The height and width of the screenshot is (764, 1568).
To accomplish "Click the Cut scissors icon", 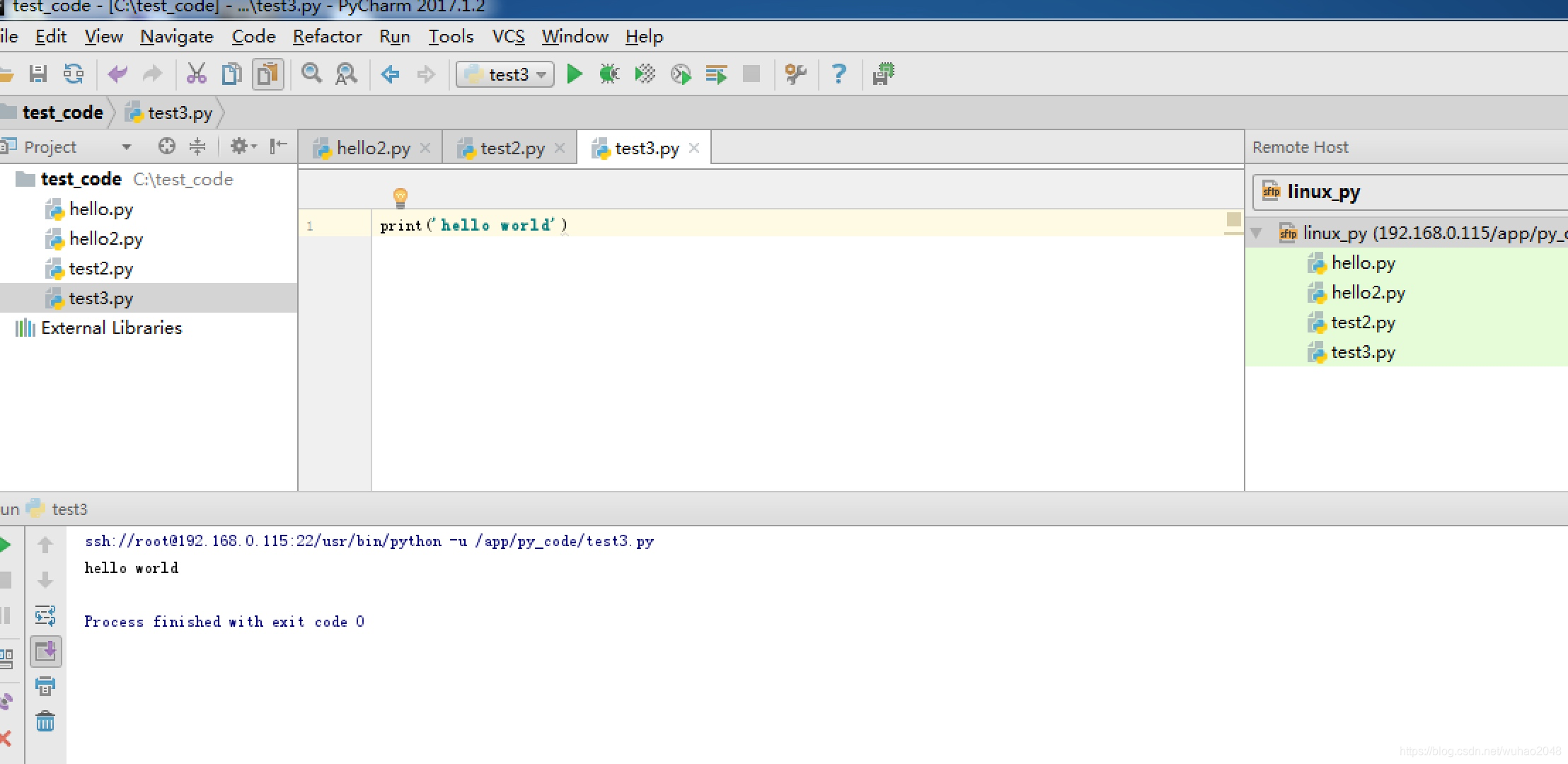I will [x=196, y=74].
